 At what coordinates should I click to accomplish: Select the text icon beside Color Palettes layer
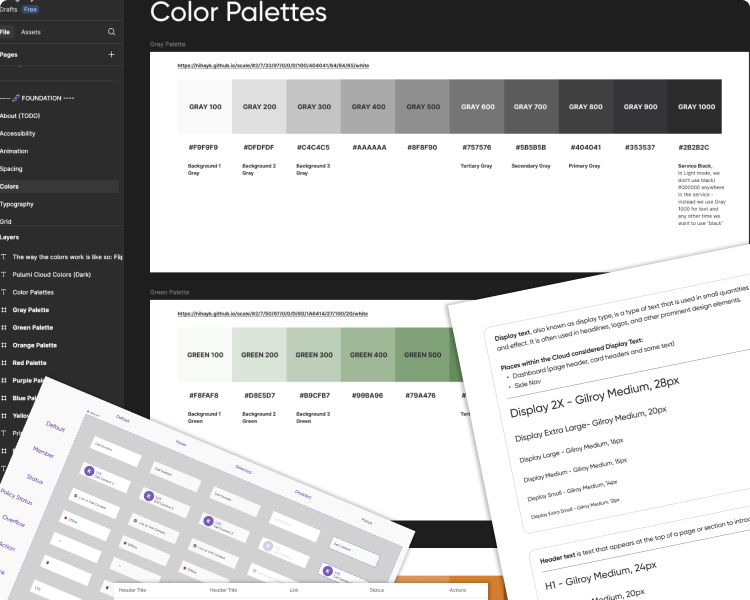(4, 292)
